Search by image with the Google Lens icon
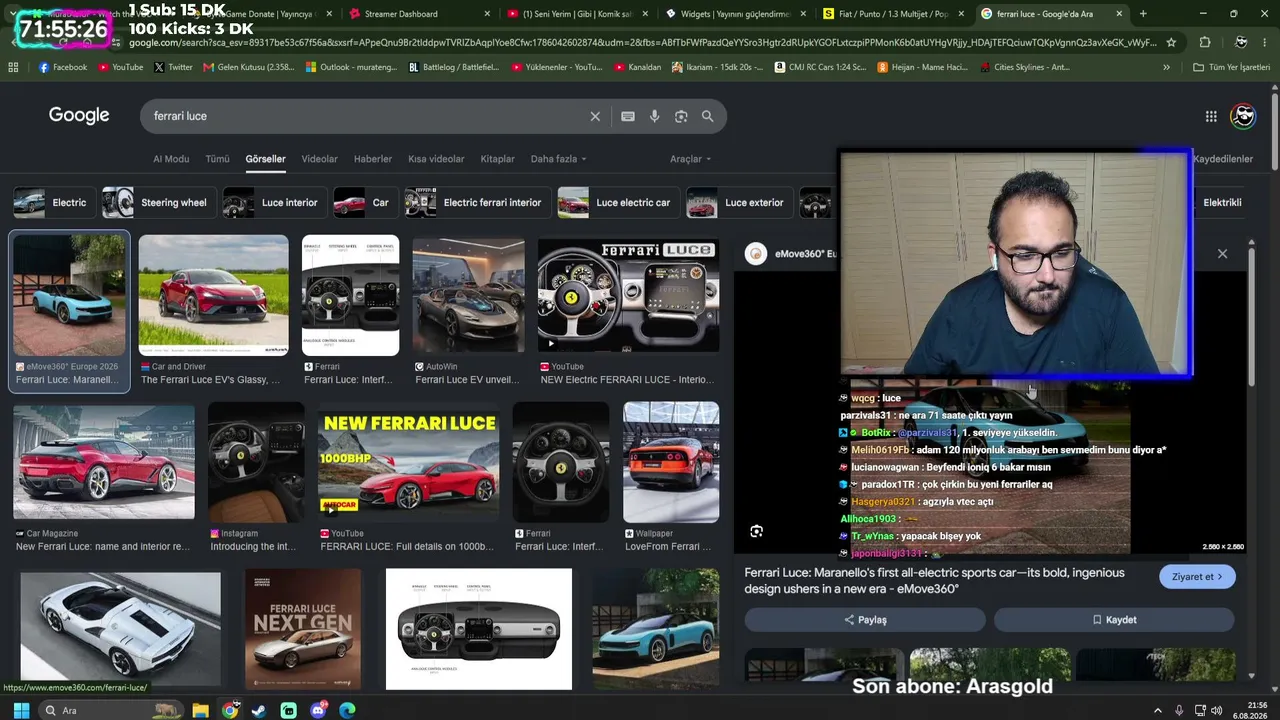Screen dimensions: 1280x720 (681, 116)
